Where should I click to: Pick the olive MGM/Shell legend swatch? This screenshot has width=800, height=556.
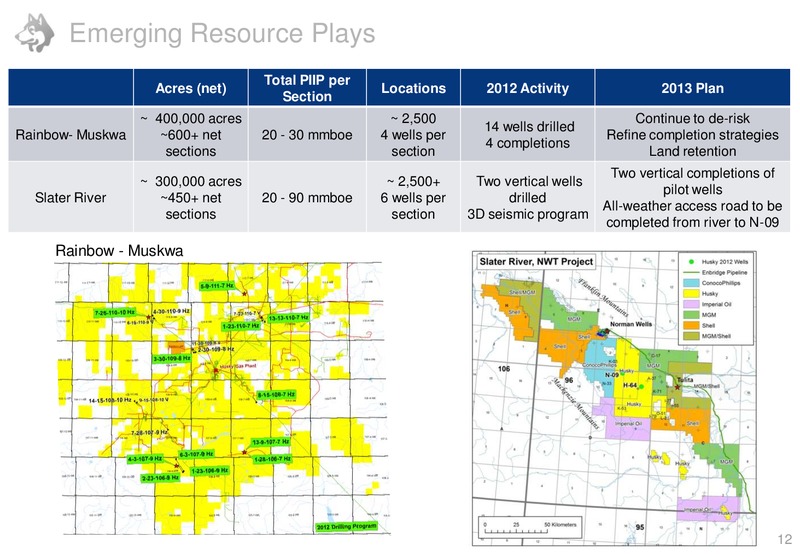(691, 336)
